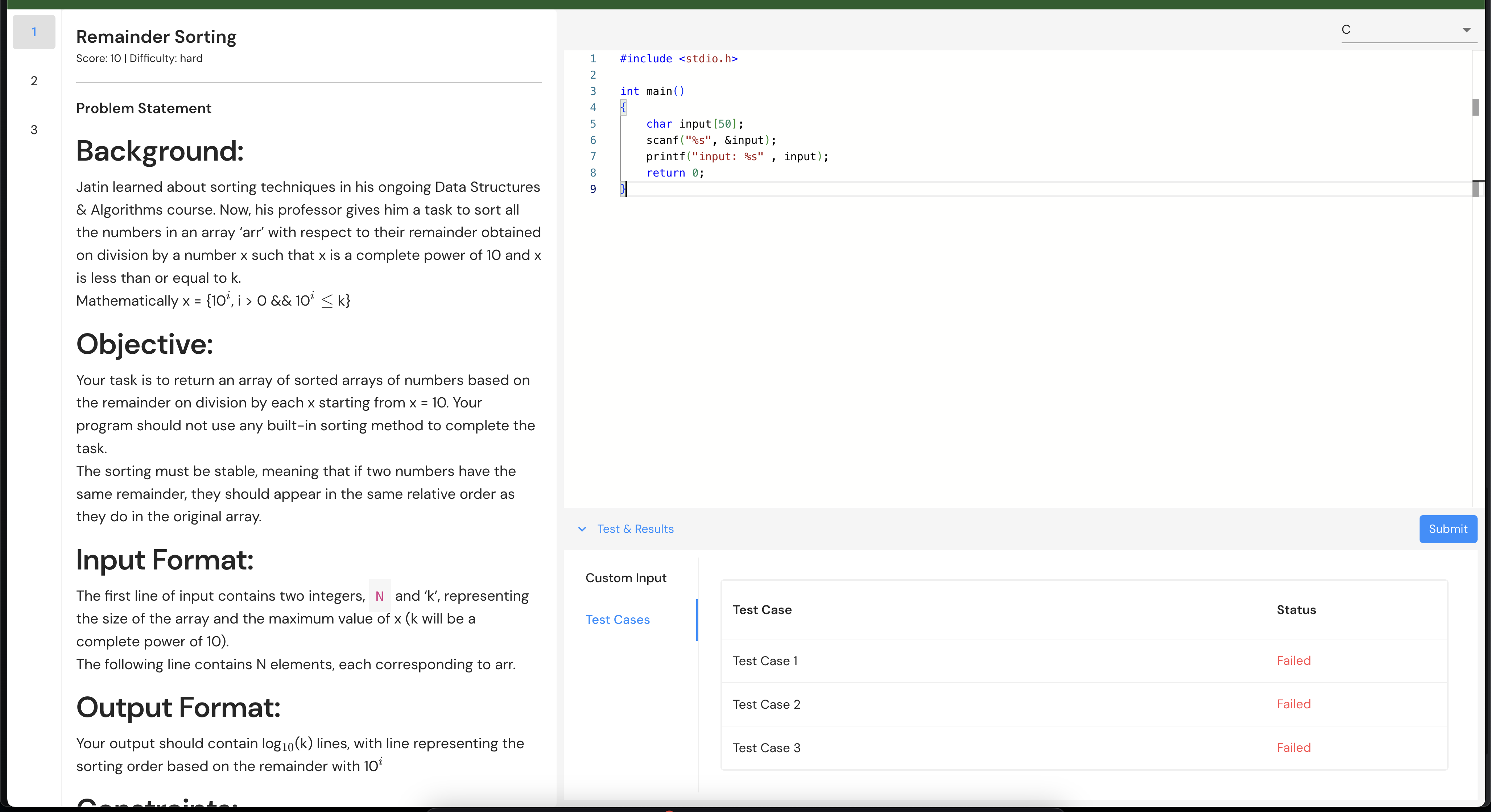Click the printf code line
1491x812 pixels.
pyautogui.click(x=737, y=156)
